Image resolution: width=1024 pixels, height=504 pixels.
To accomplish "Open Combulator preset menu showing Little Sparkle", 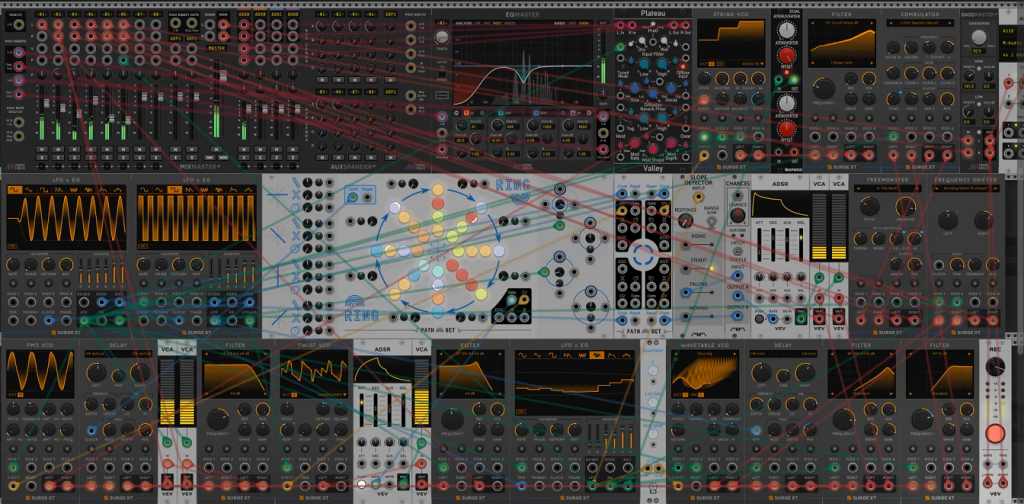I will pos(920,24).
